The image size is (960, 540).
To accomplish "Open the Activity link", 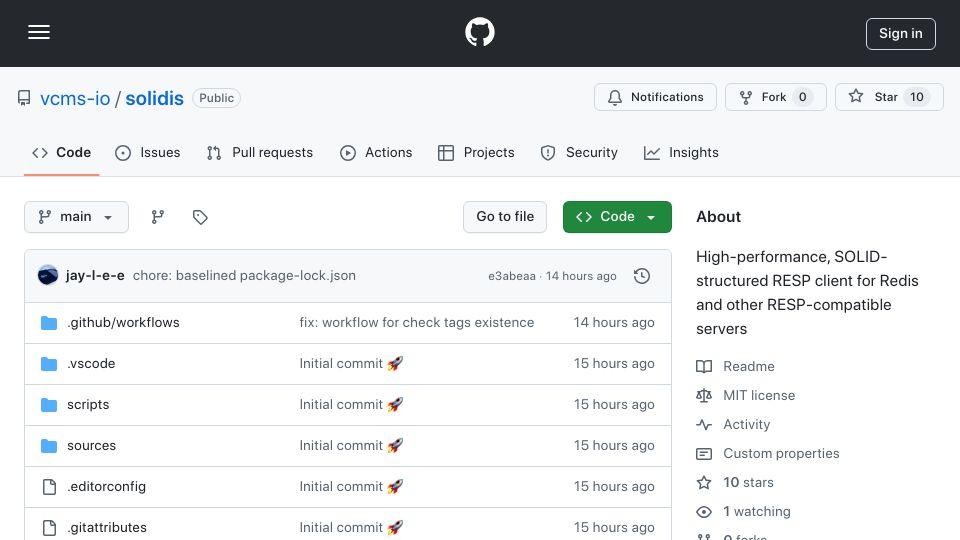I will (x=733, y=424).
